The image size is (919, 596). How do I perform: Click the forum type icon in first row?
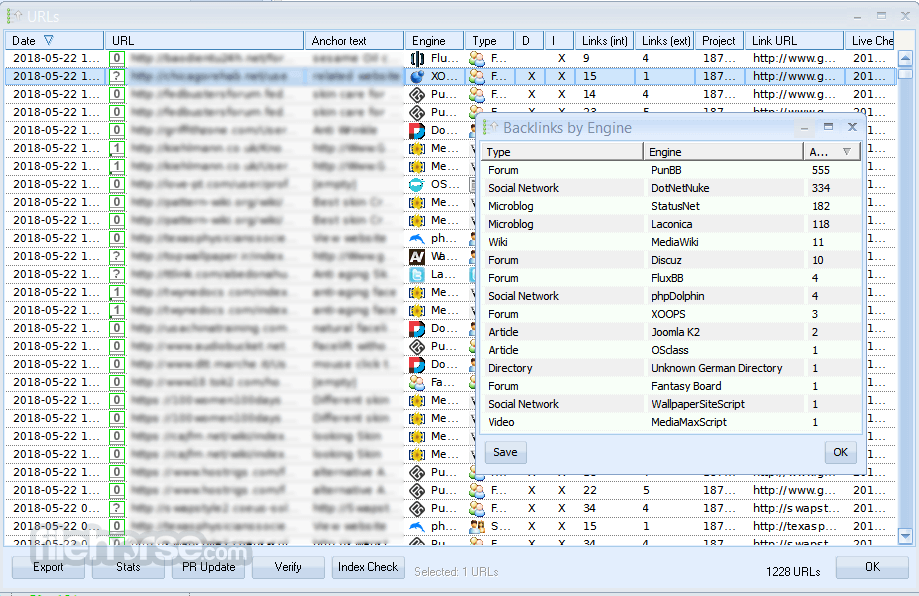click(x=477, y=58)
